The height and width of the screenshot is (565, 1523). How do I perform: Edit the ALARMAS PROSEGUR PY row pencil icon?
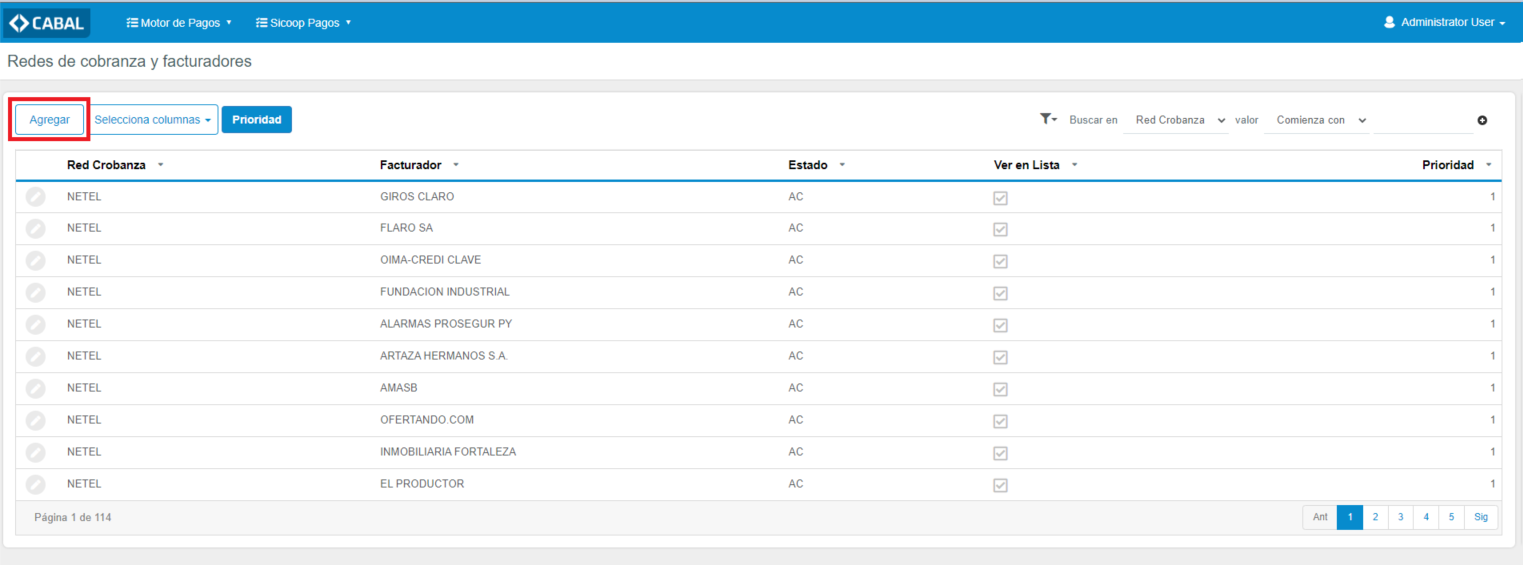click(35, 325)
